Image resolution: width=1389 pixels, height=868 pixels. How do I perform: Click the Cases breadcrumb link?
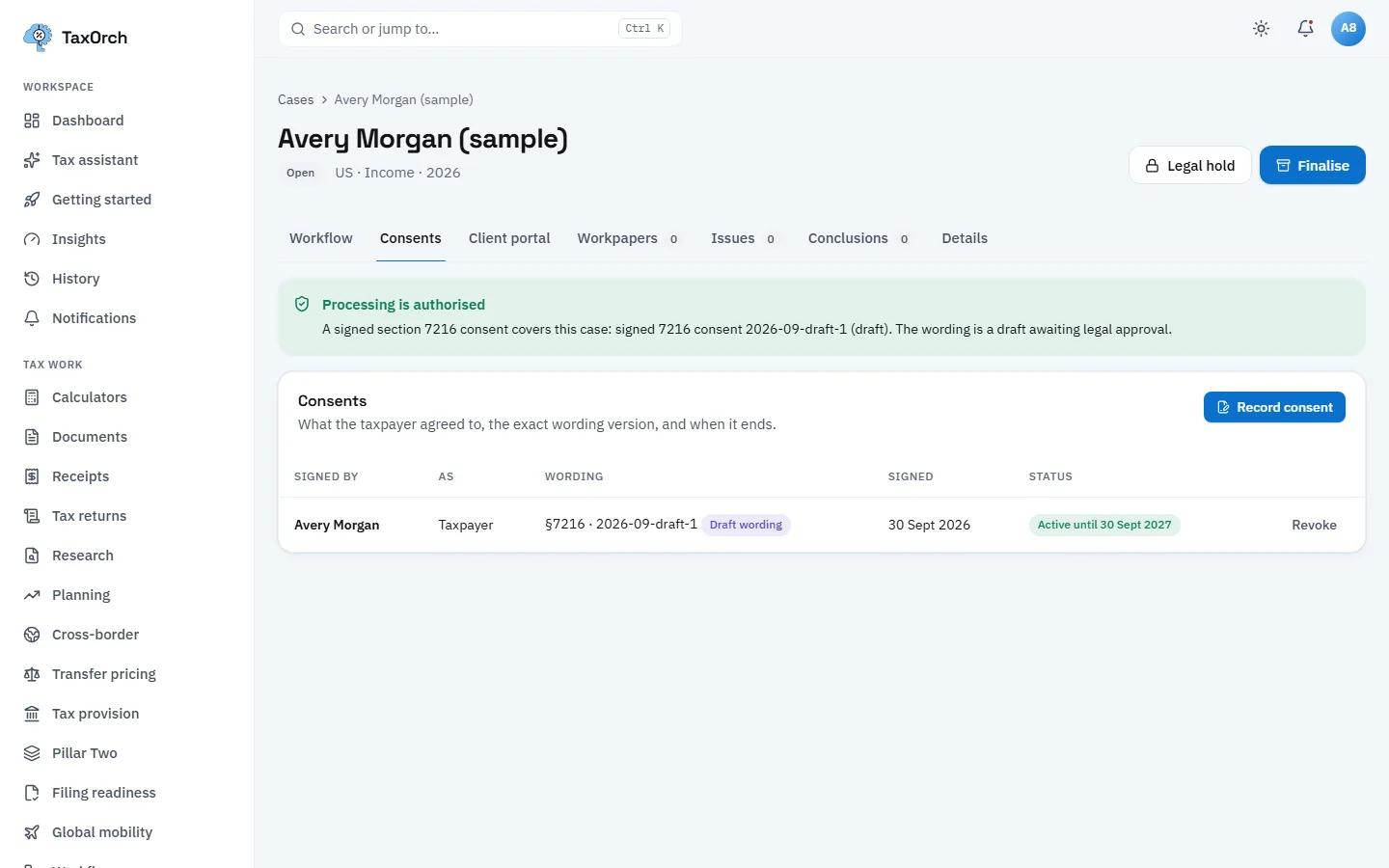296,100
